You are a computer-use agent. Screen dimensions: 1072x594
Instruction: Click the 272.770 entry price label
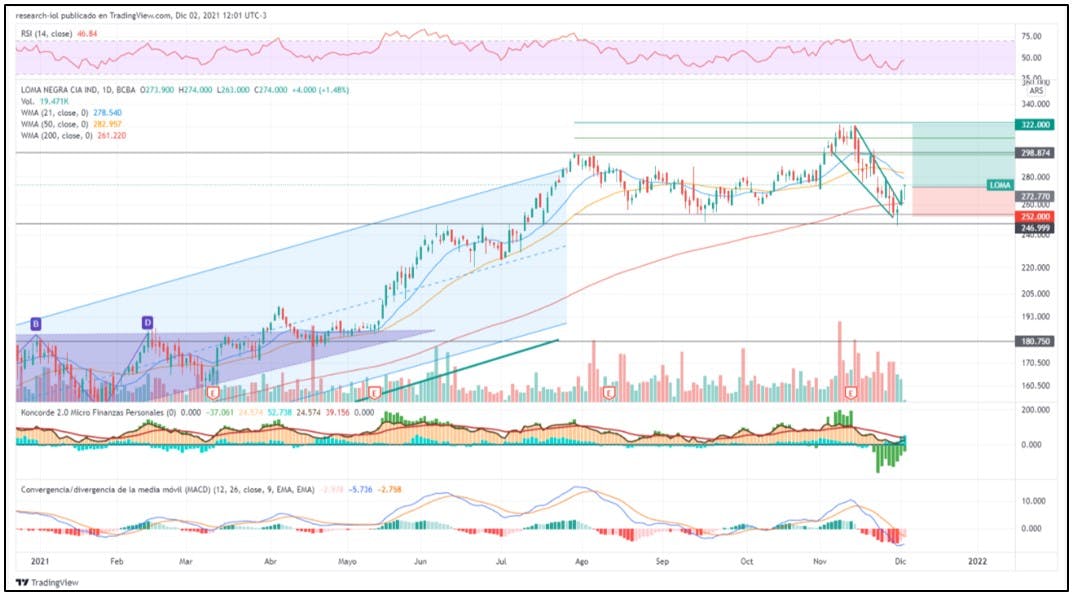[x=1035, y=196]
